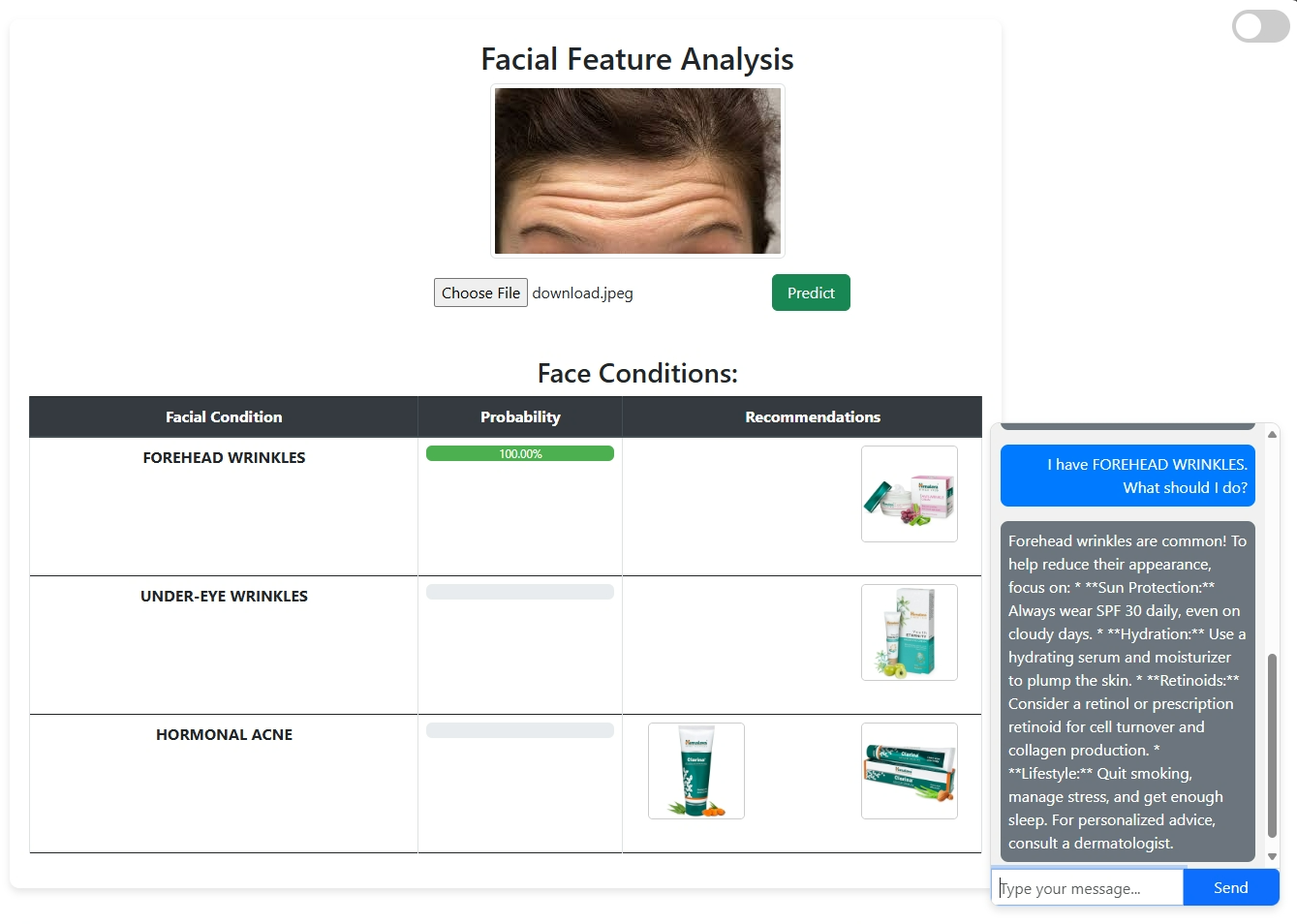Screen dimensions: 1297x924
Task: Focus the 'Type your message' input field
Action: (x=1087, y=888)
